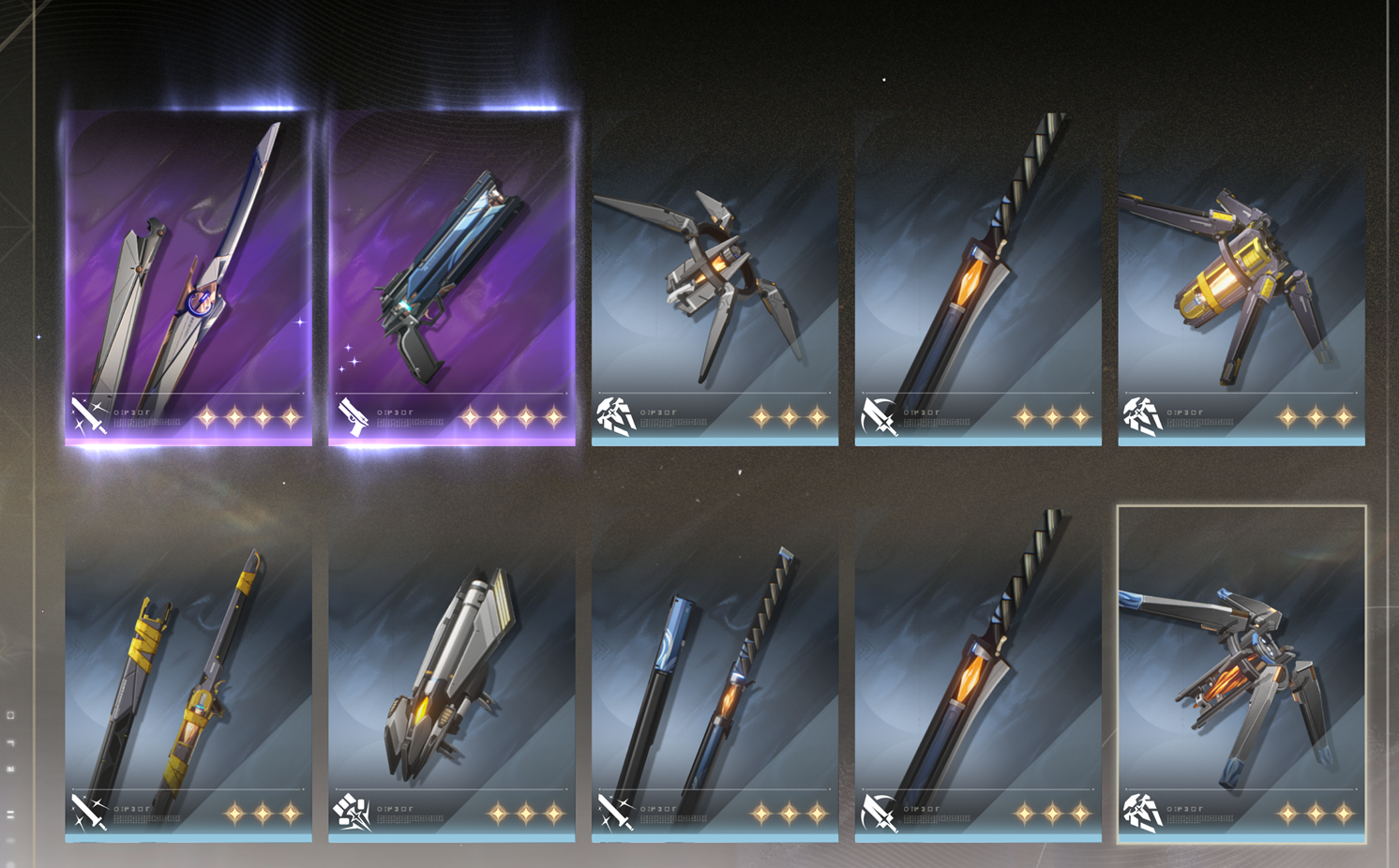Viewport: 1399px width, 868px height.
Task: Click the rectifier type icon on the yellow canister card
Action: pos(1143,415)
